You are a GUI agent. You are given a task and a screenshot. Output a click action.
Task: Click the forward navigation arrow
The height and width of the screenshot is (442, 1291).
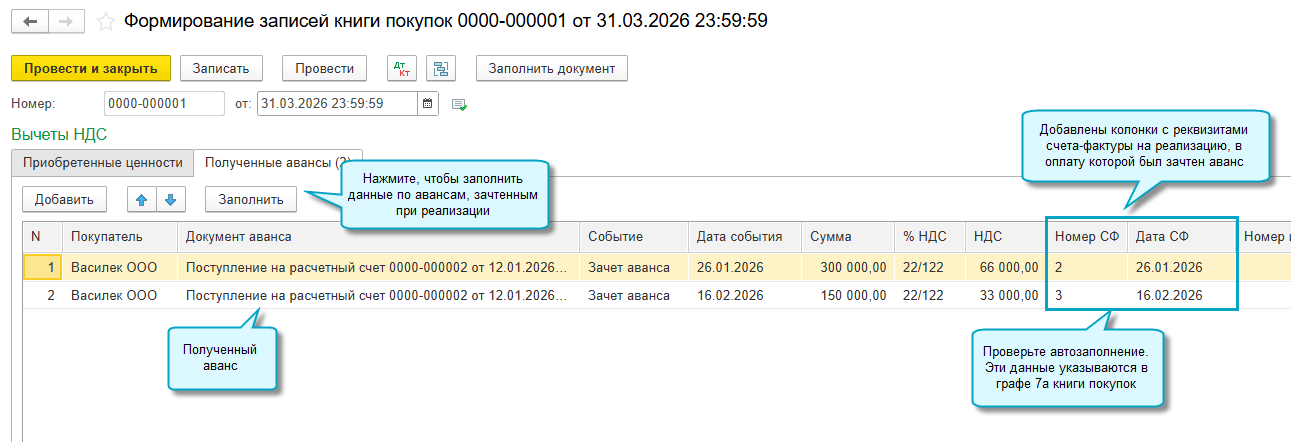66,21
